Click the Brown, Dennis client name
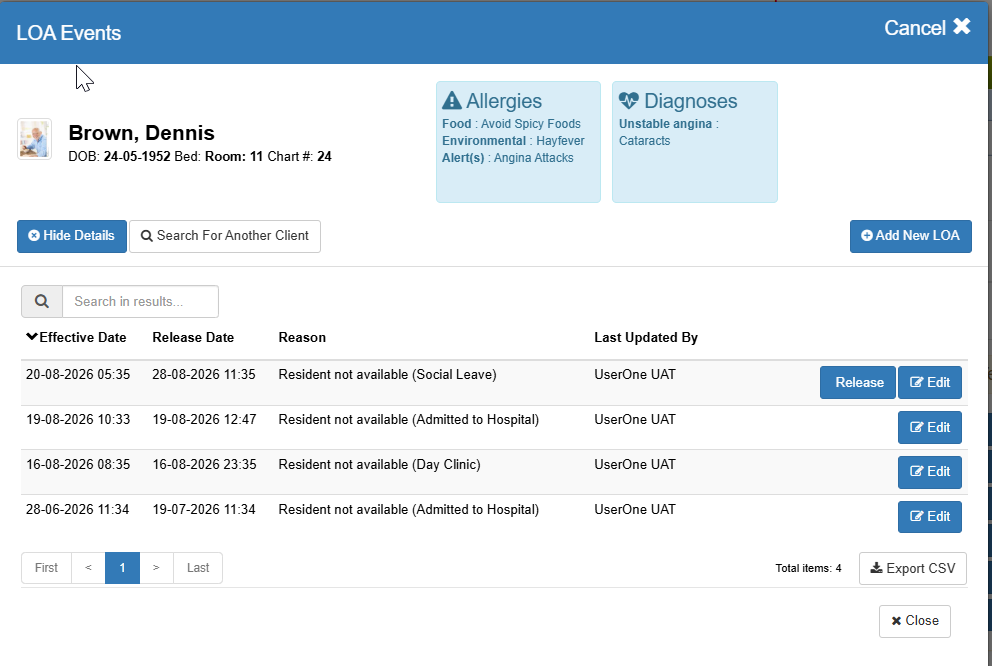 coord(142,133)
